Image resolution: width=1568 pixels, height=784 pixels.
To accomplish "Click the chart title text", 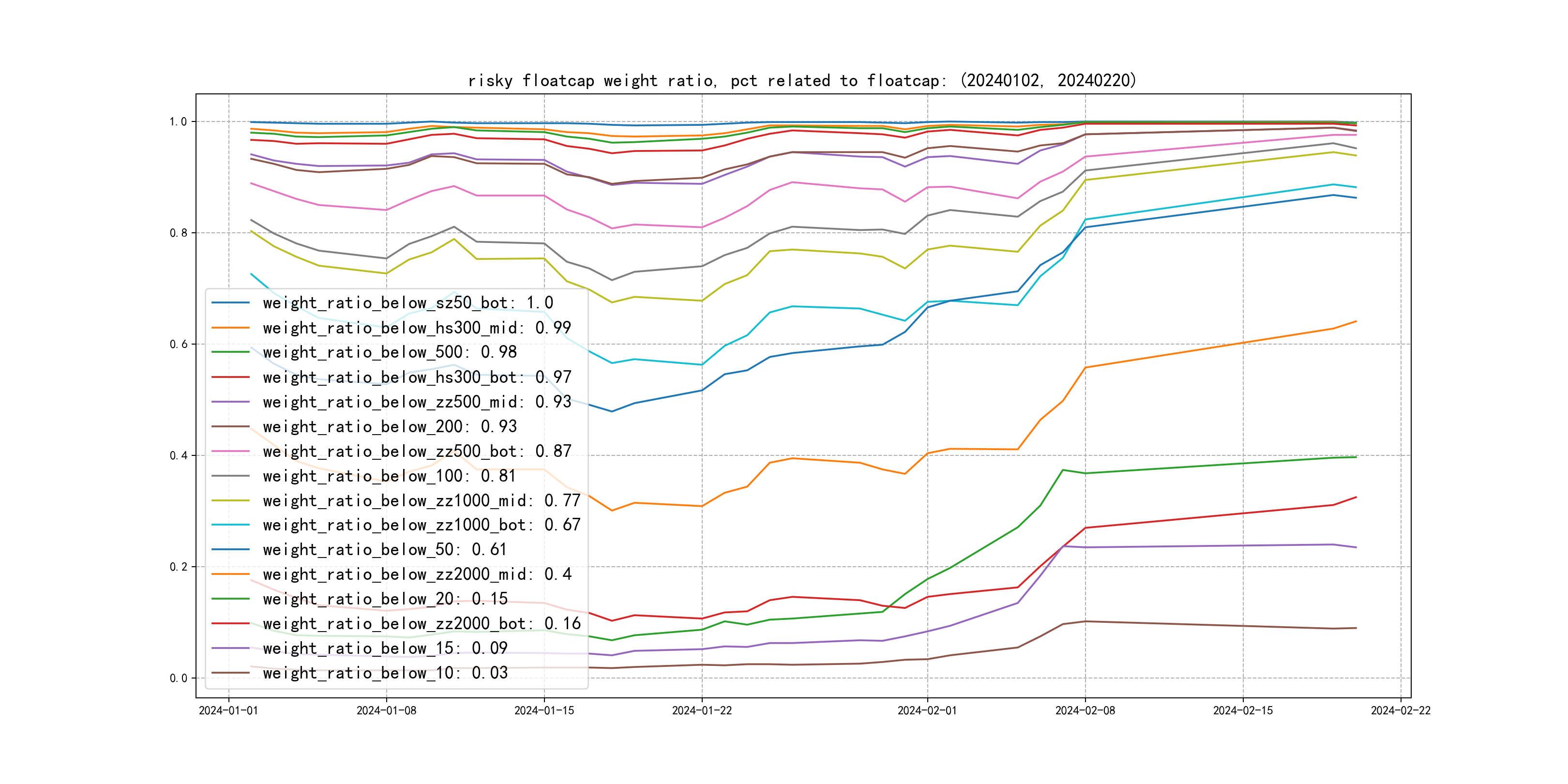I will [x=801, y=80].
